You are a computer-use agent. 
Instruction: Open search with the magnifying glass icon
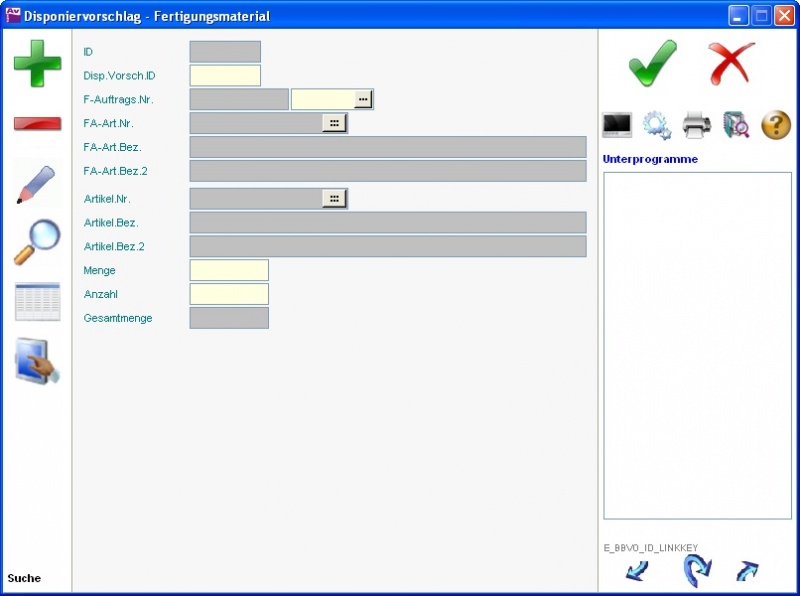[x=37, y=242]
